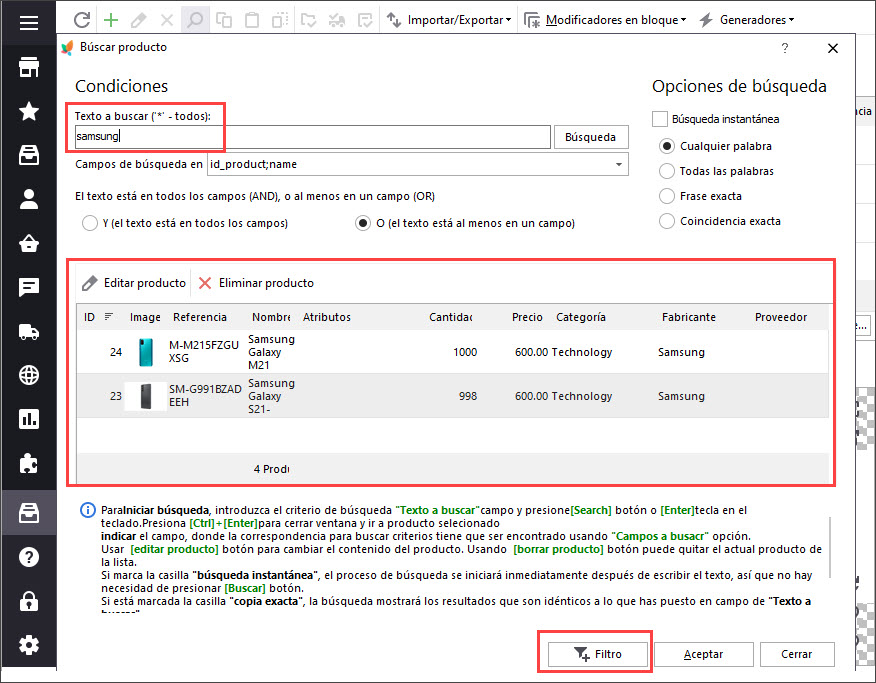Click the refresh toolbar icon

pyautogui.click(x=82, y=20)
